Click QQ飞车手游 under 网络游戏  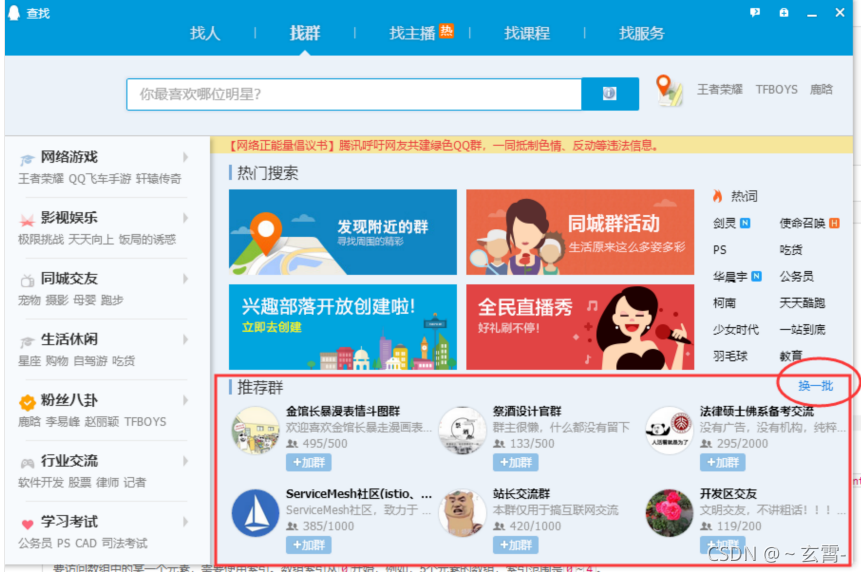[x=100, y=178]
